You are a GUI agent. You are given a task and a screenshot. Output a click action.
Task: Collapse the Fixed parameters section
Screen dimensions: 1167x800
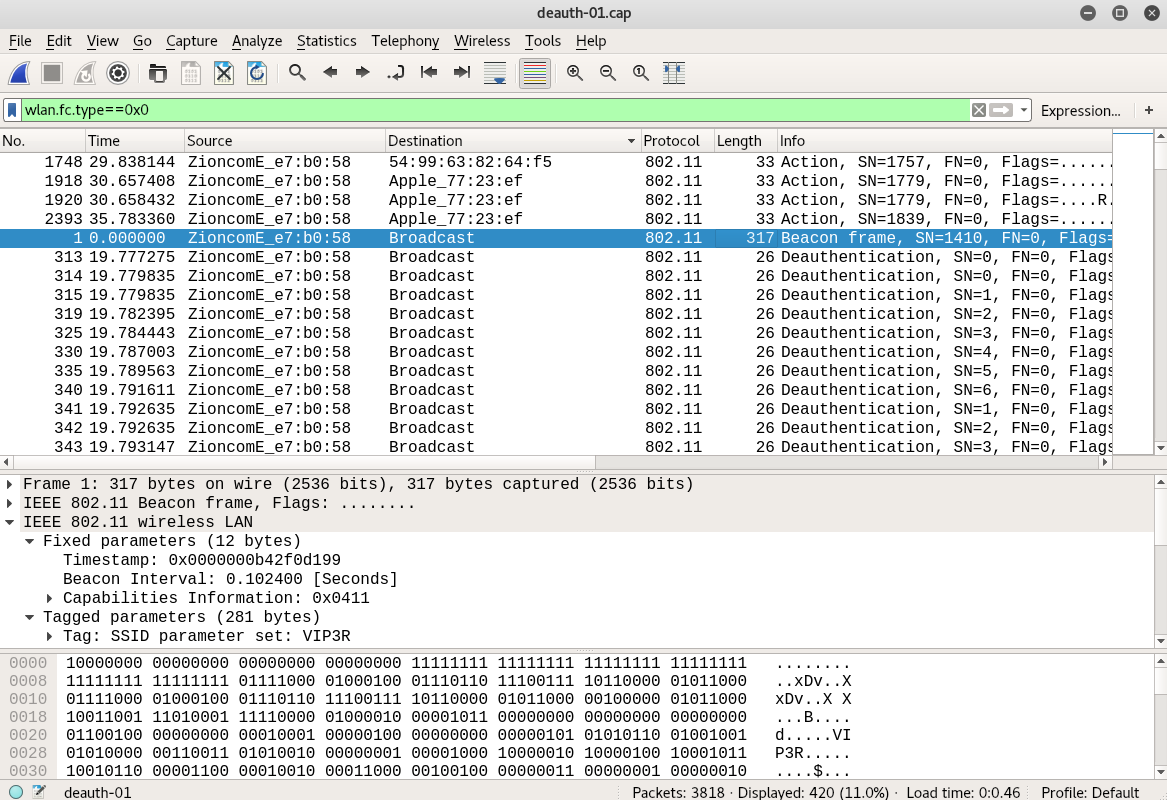click(x=30, y=541)
